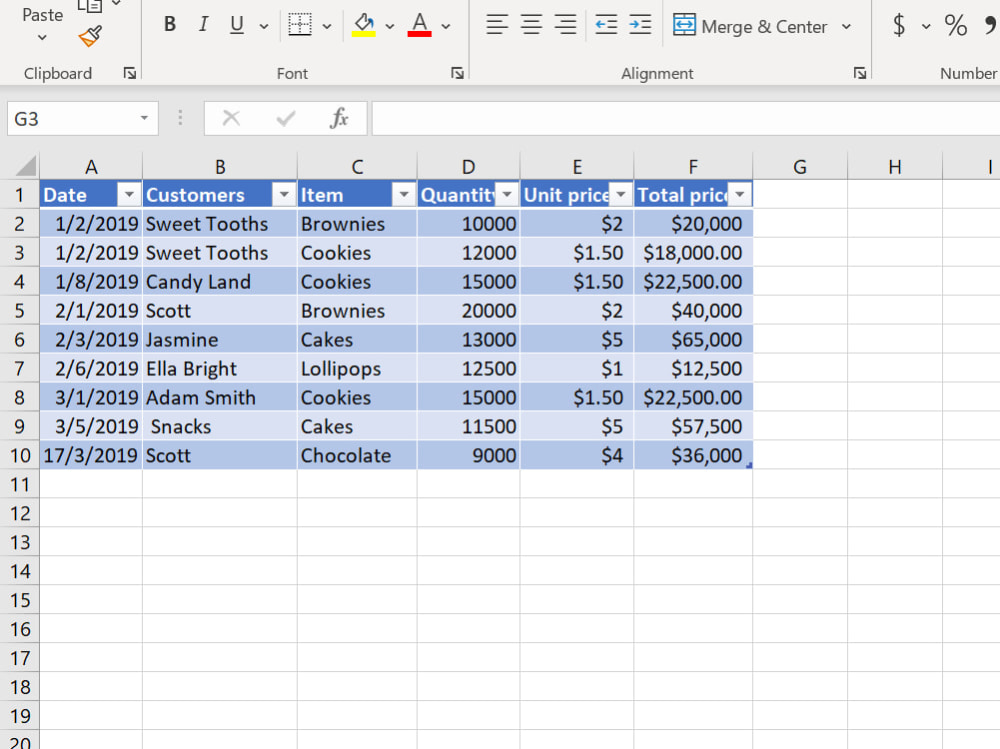1000x749 pixels.
Task: Open Total price column filter dropdown
Action: 740,195
